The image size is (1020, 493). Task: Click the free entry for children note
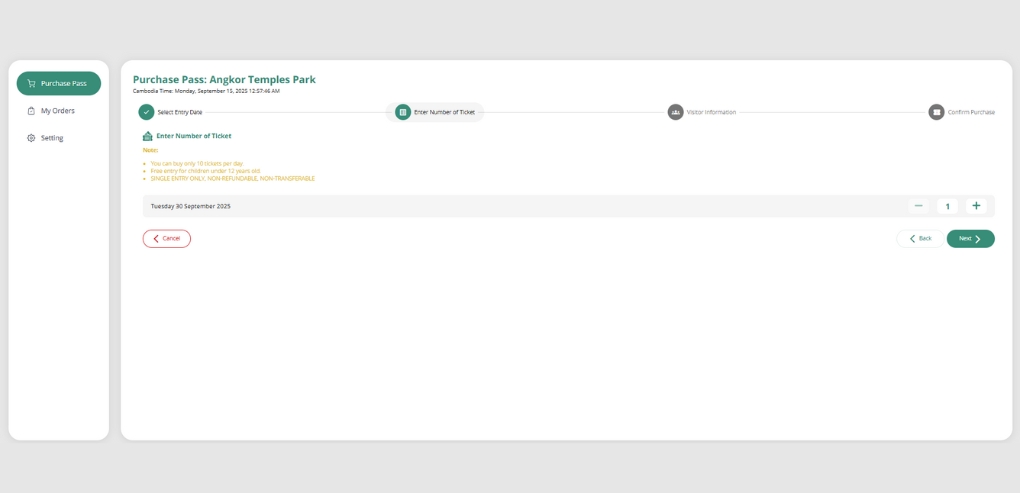click(206, 170)
